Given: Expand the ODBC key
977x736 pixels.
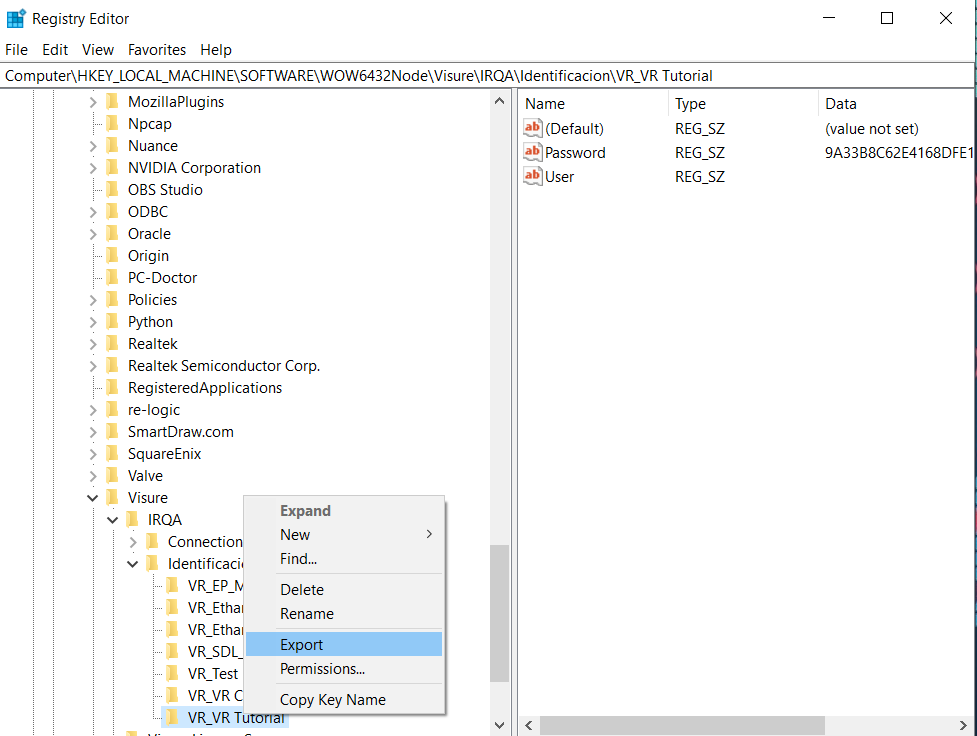Looking at the screenshot, I should [x=93, y=212].
